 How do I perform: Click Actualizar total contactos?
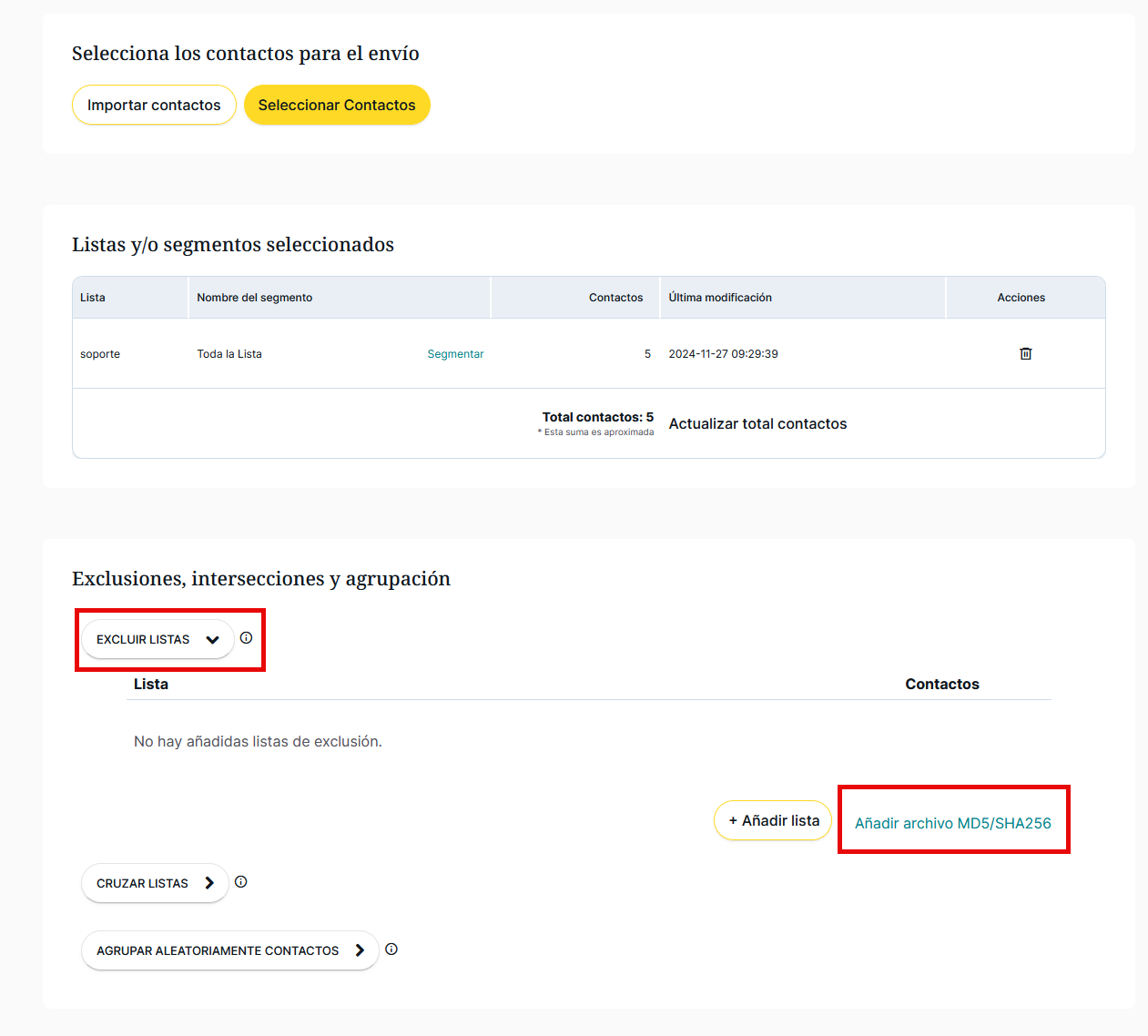757,424
